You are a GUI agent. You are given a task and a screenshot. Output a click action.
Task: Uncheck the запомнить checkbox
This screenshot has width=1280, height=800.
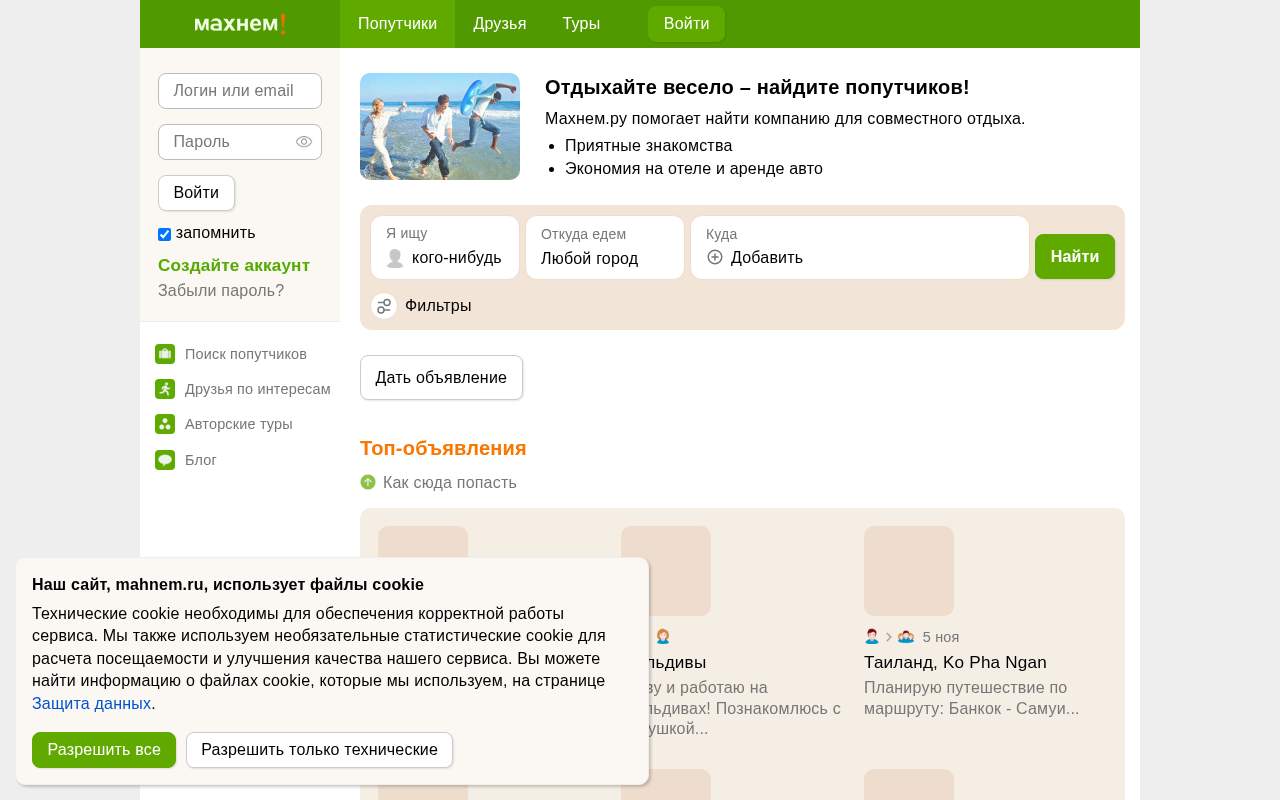(164, 234)
